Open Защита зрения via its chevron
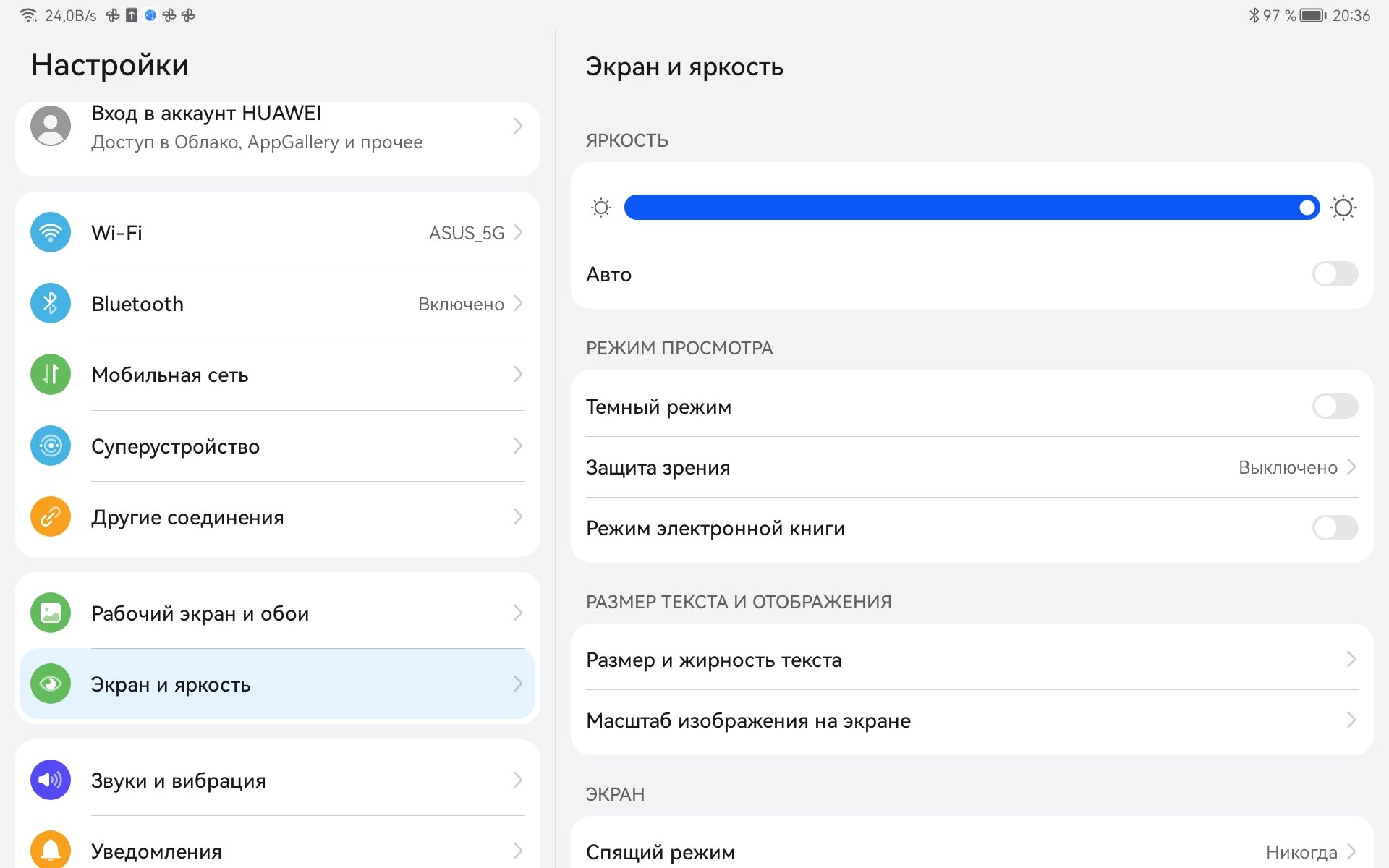 (x=1351, y=467)
